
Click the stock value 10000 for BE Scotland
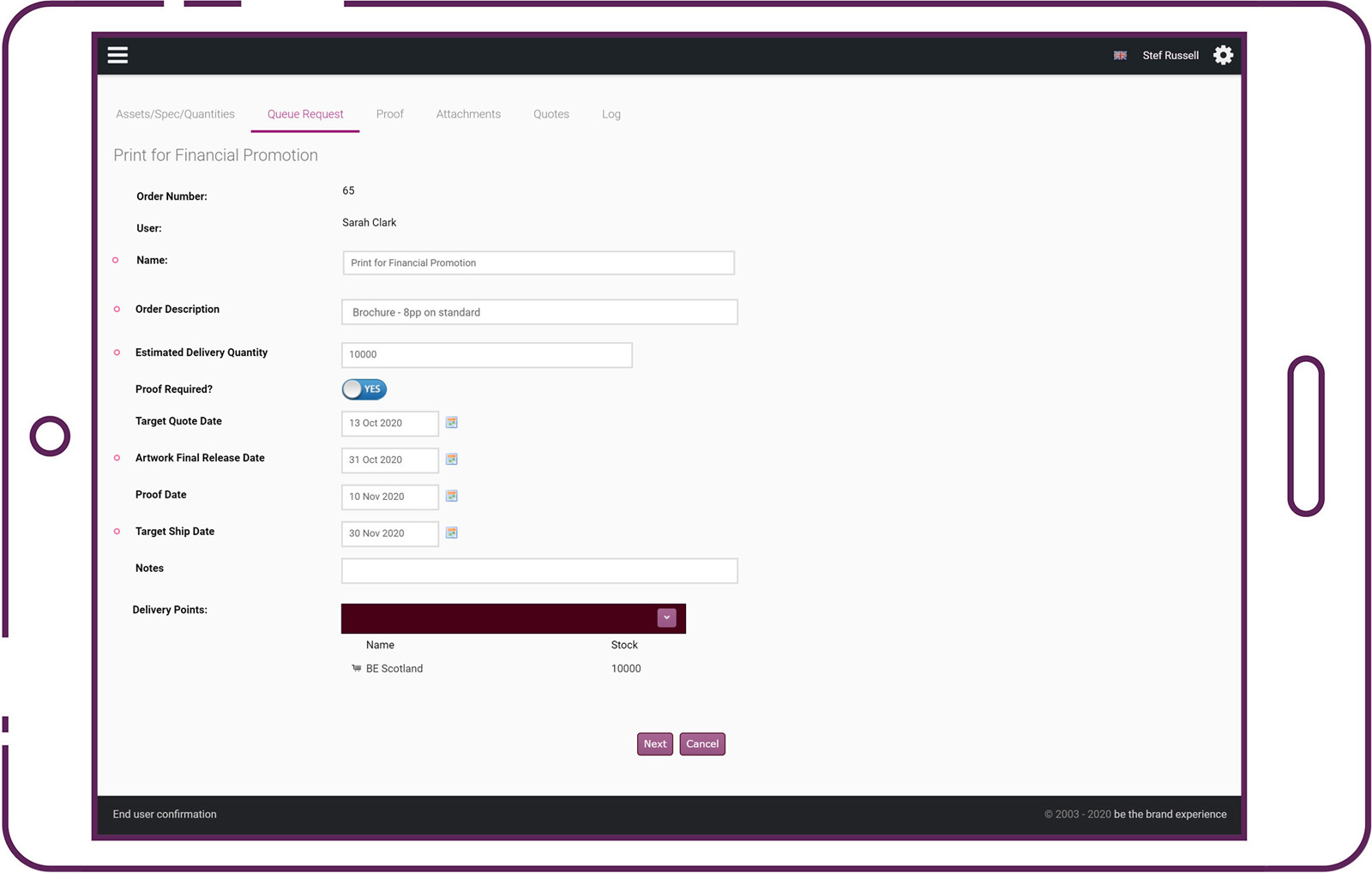click(626, 669)
